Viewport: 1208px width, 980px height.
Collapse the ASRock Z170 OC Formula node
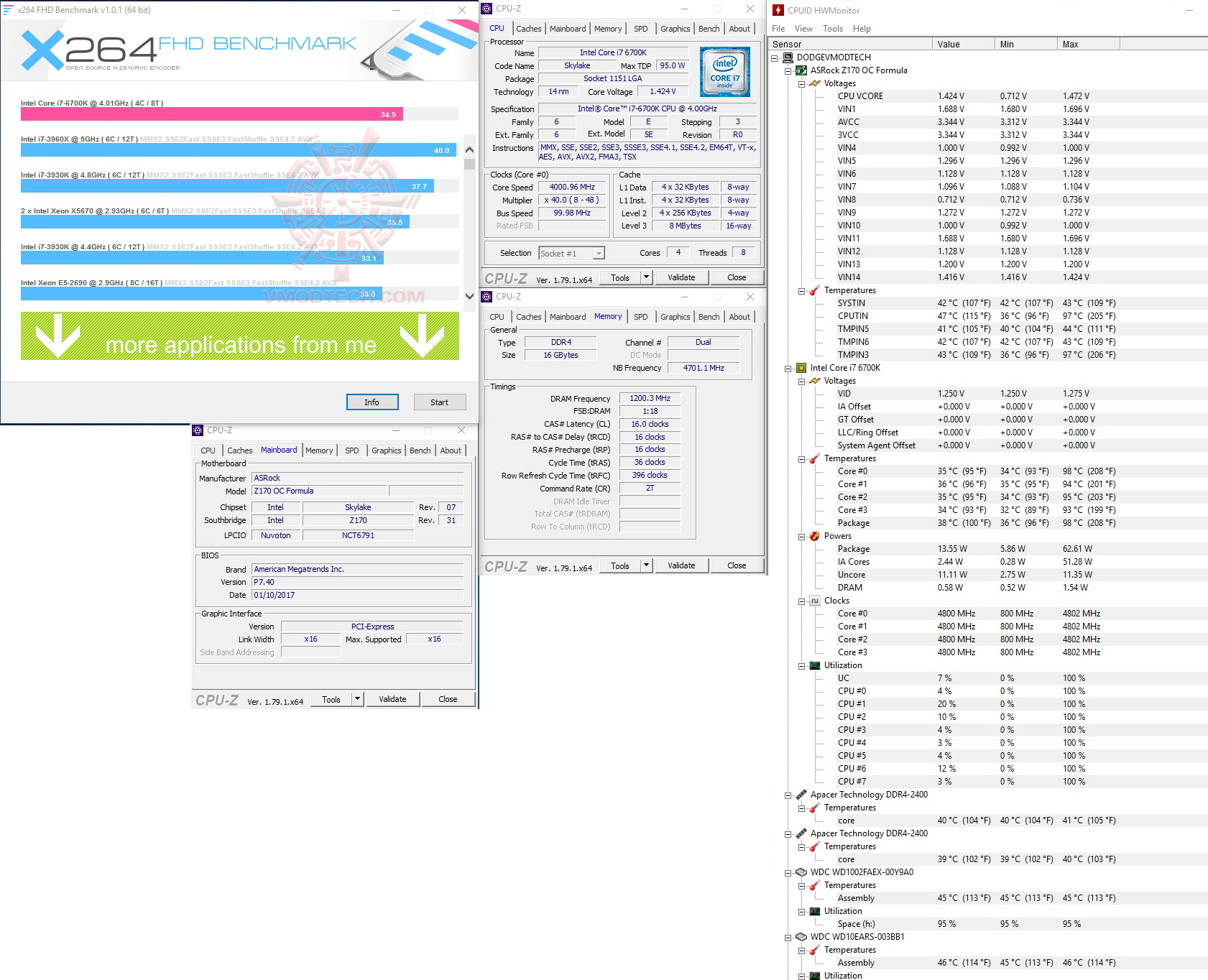(788, 71)
